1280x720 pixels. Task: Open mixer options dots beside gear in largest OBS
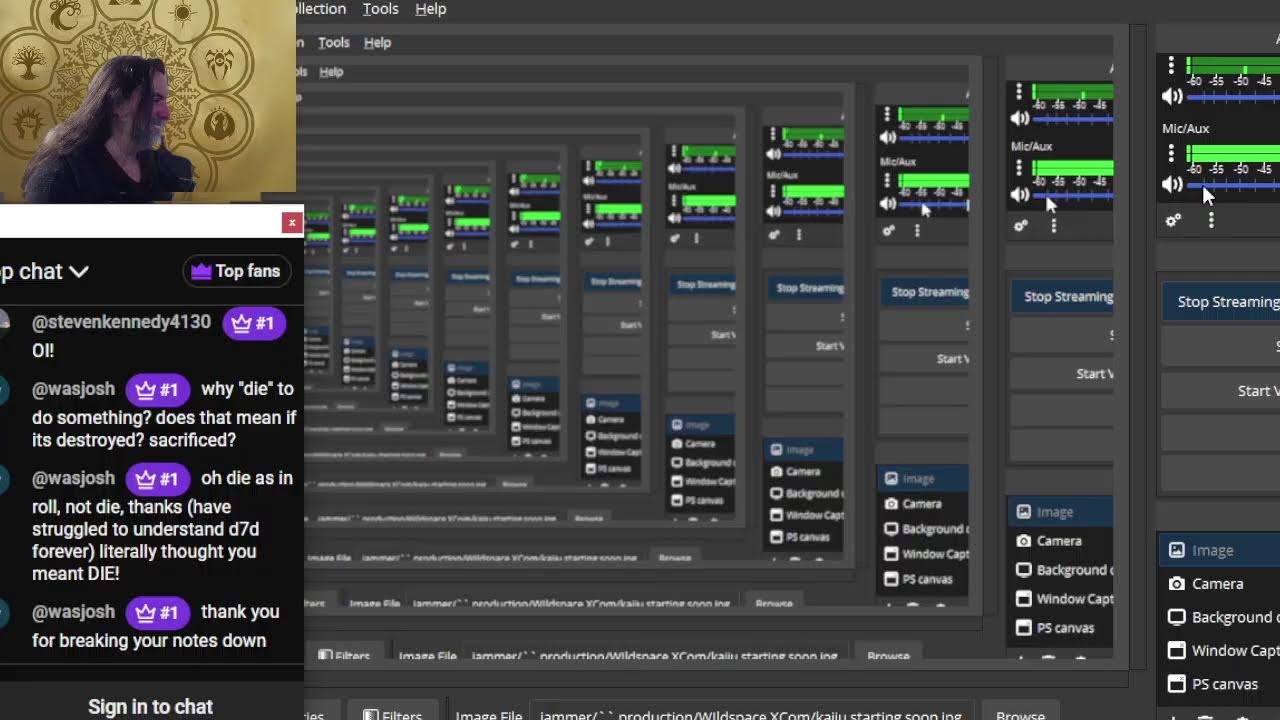[1211, 220]
